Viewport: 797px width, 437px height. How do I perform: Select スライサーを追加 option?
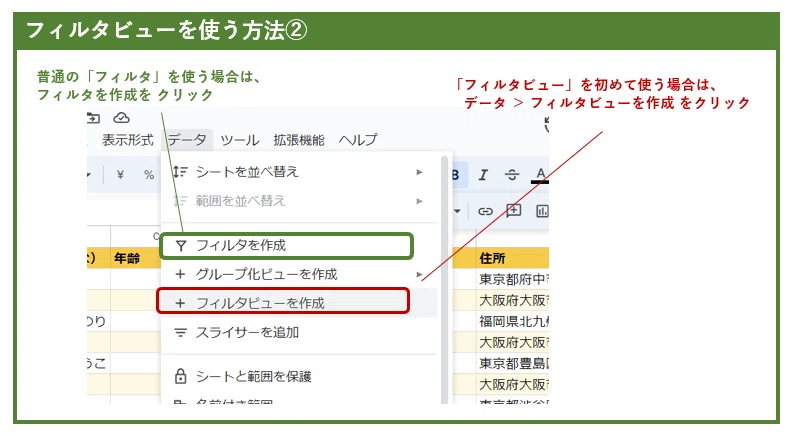click(299, 332)
